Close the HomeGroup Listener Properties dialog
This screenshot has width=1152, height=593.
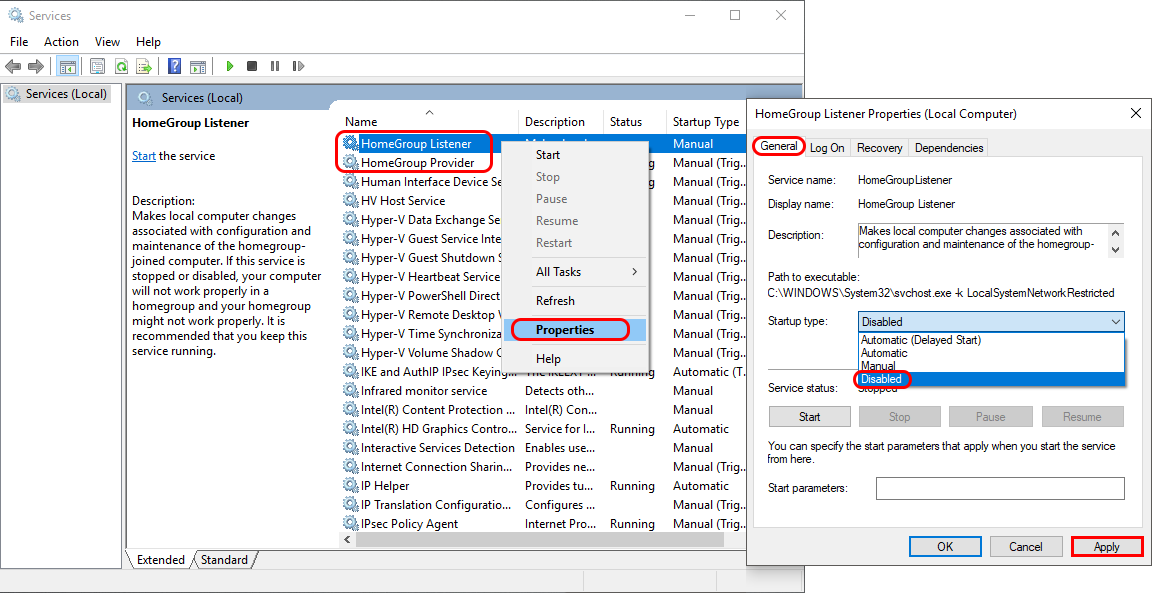(1135, 113)
